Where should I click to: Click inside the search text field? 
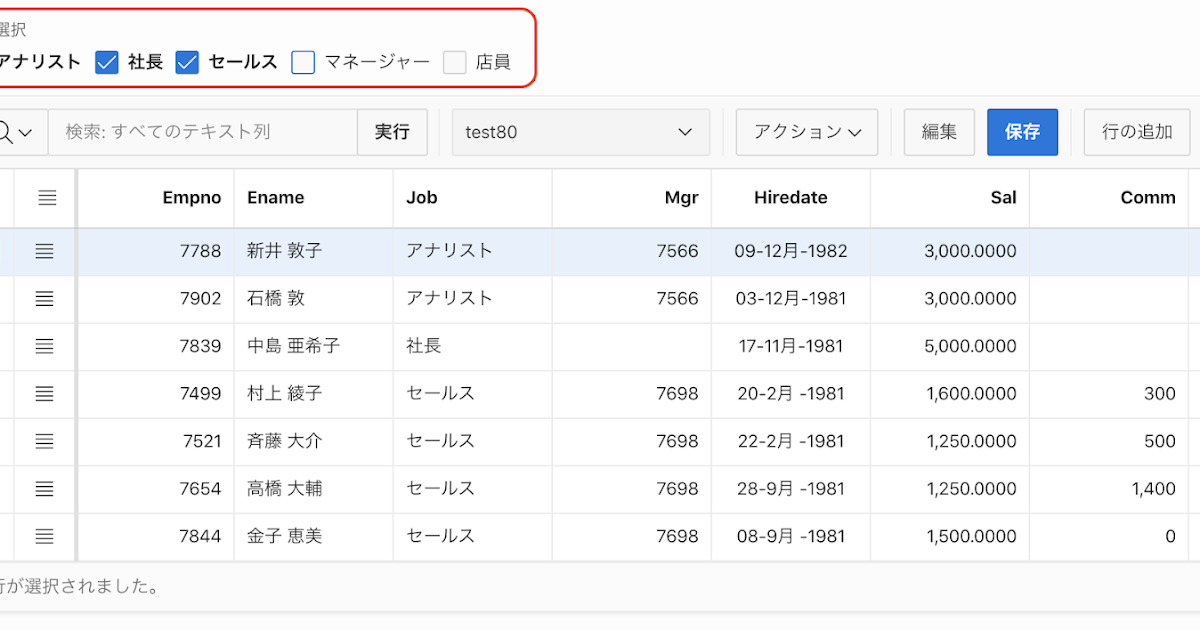(200, 131)
